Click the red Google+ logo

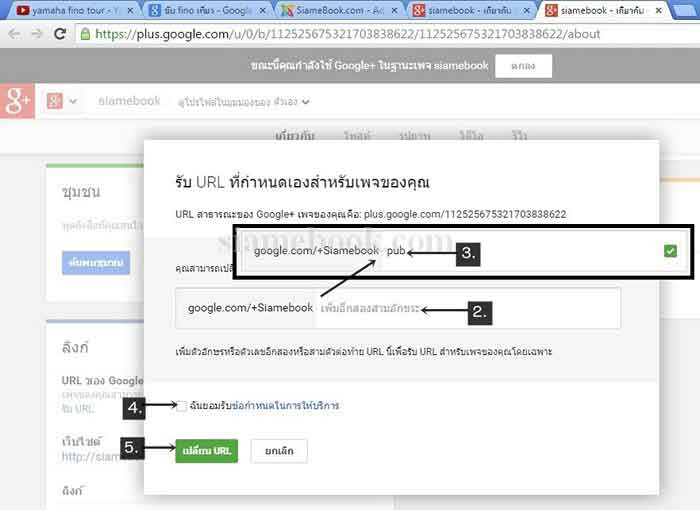(17, 101)
